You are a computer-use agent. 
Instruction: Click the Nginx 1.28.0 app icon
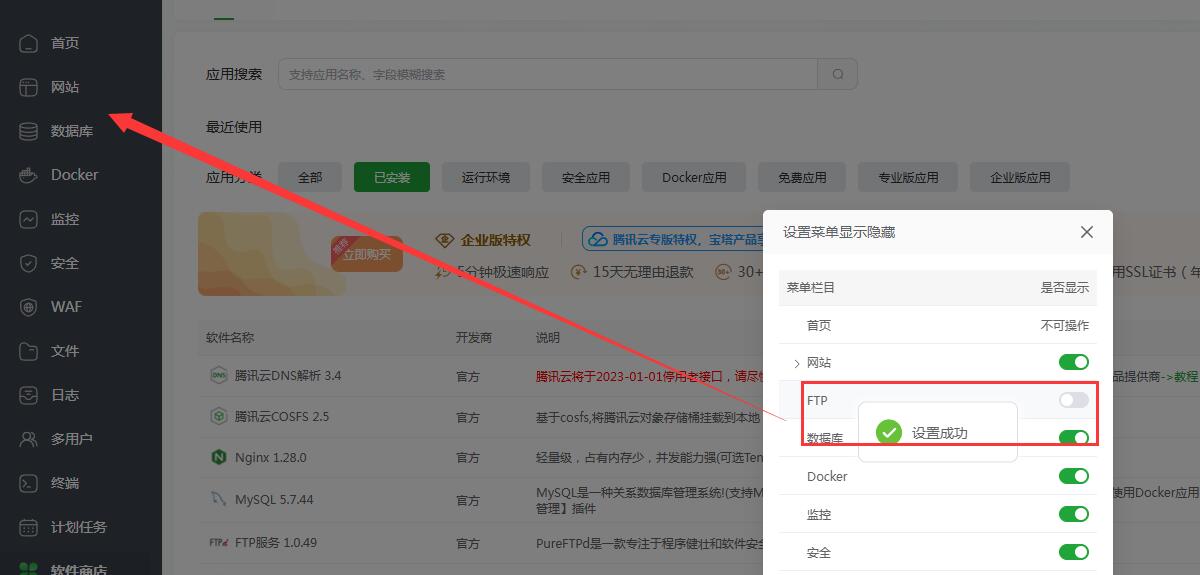pyautogui.click(x=218, y=457)
